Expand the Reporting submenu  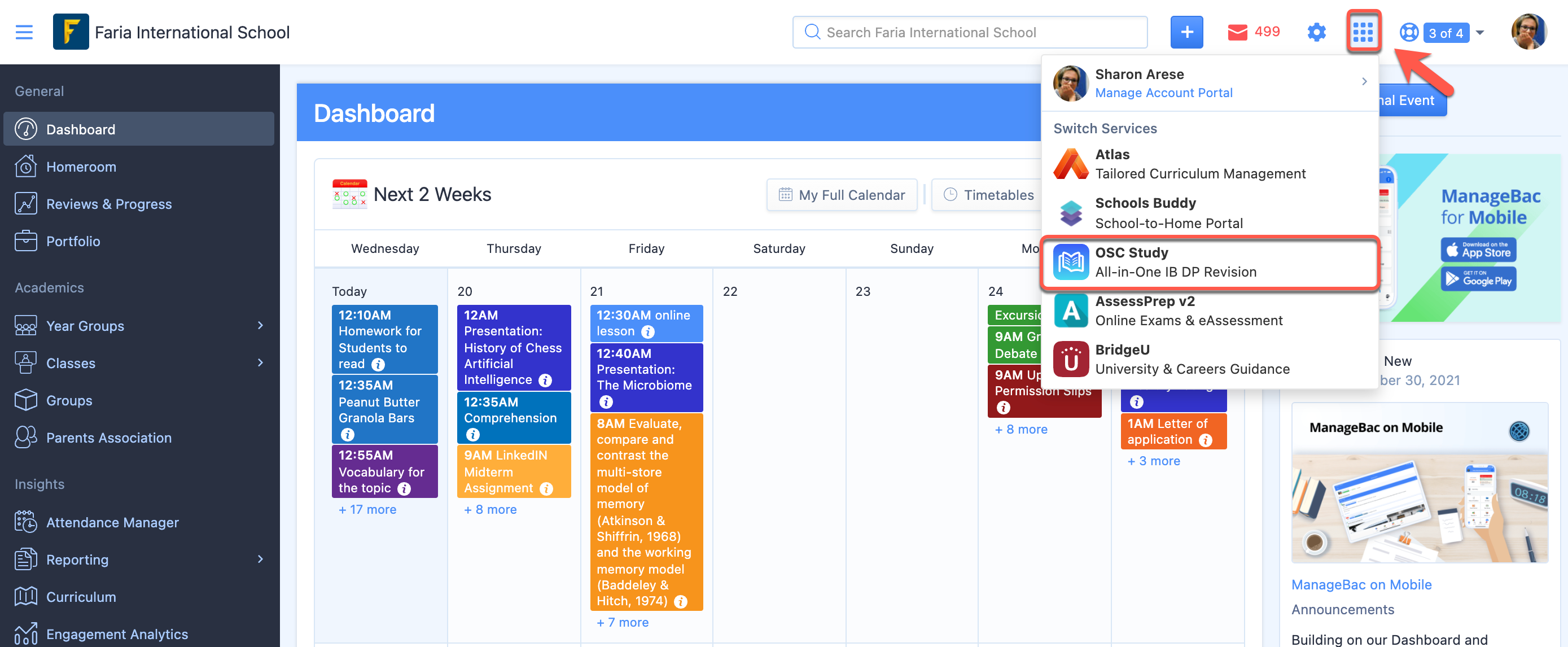[x=260, y=559]
